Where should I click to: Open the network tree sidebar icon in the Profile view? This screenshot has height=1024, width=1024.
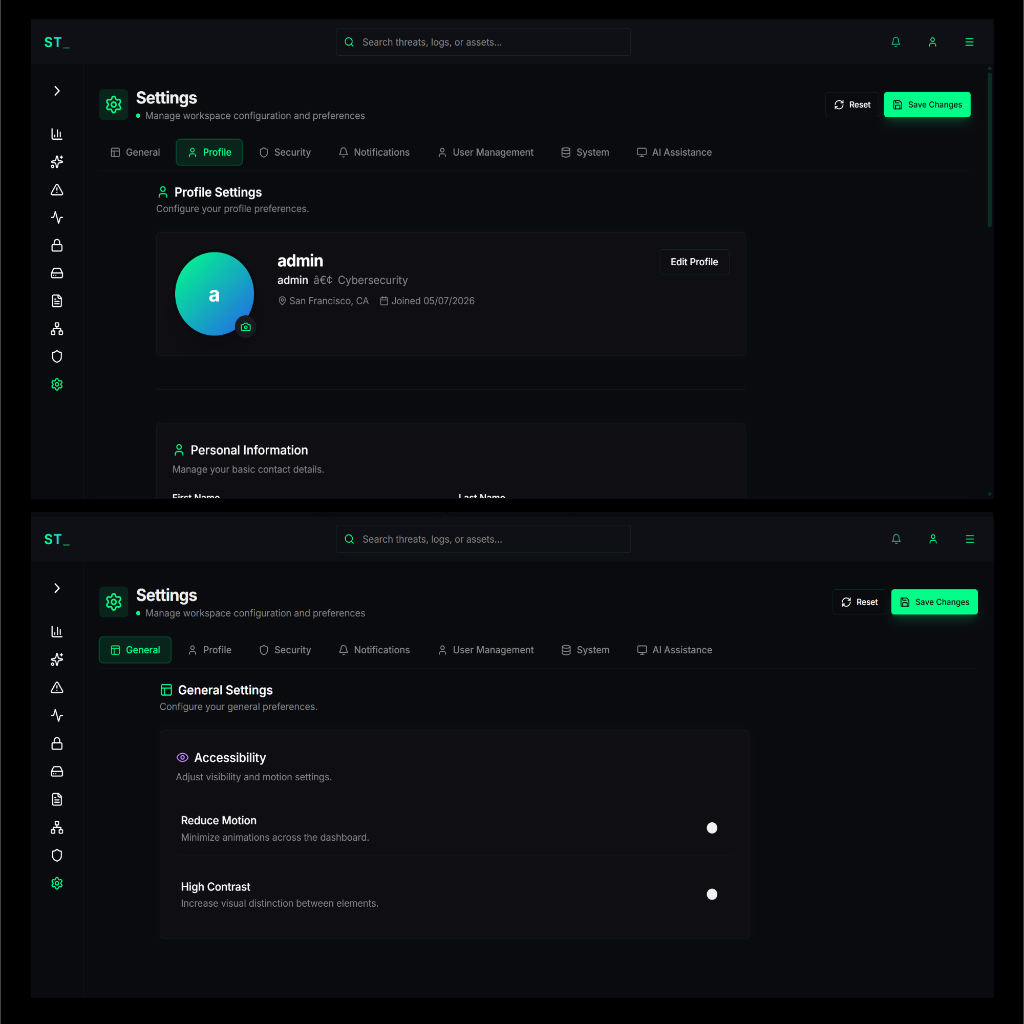tap(57, 328)
